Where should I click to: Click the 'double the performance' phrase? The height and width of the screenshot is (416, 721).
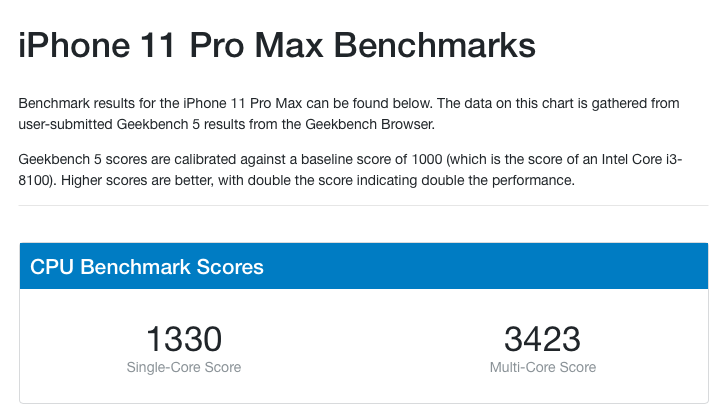pos(498,180)
